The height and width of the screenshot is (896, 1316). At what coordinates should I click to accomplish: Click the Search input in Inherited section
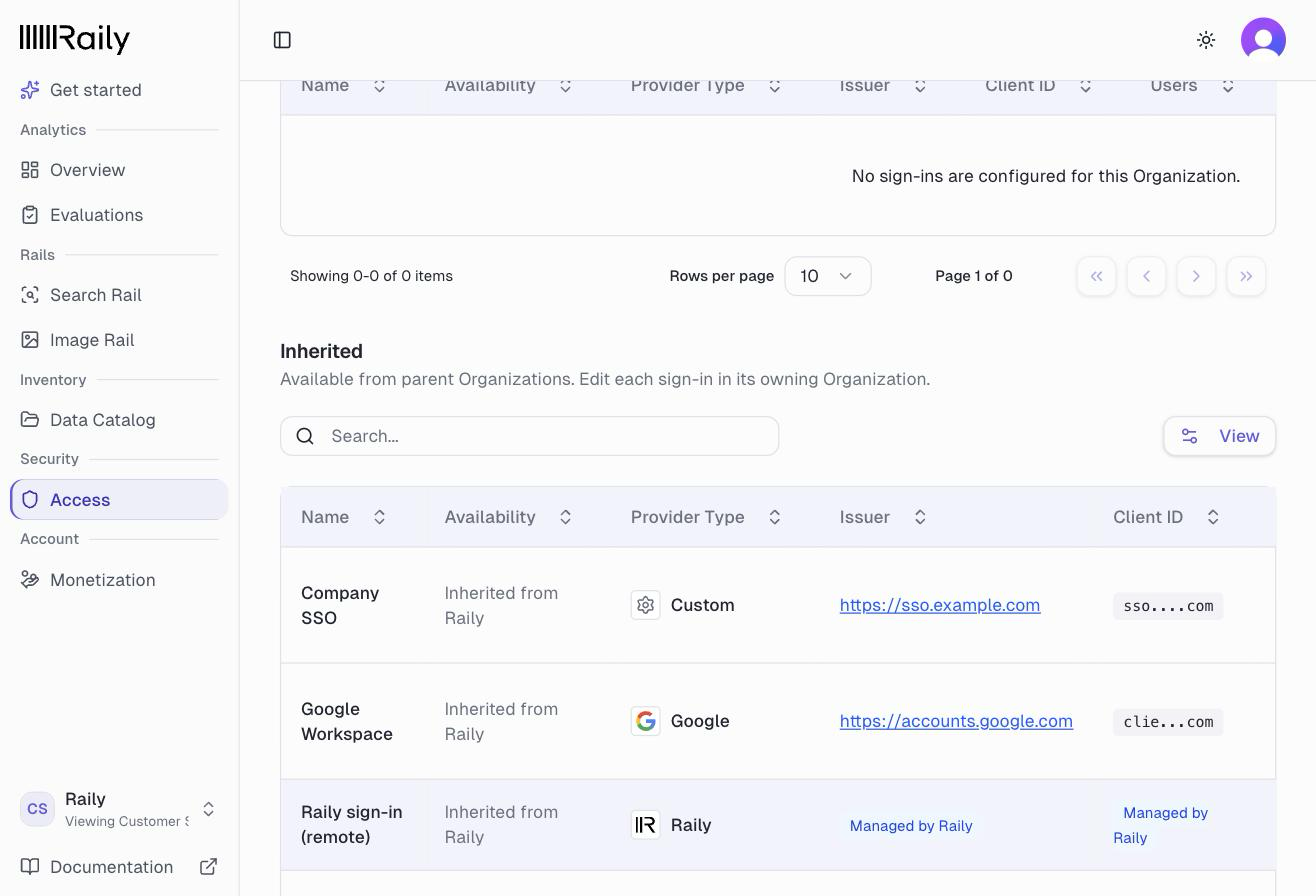529,436
